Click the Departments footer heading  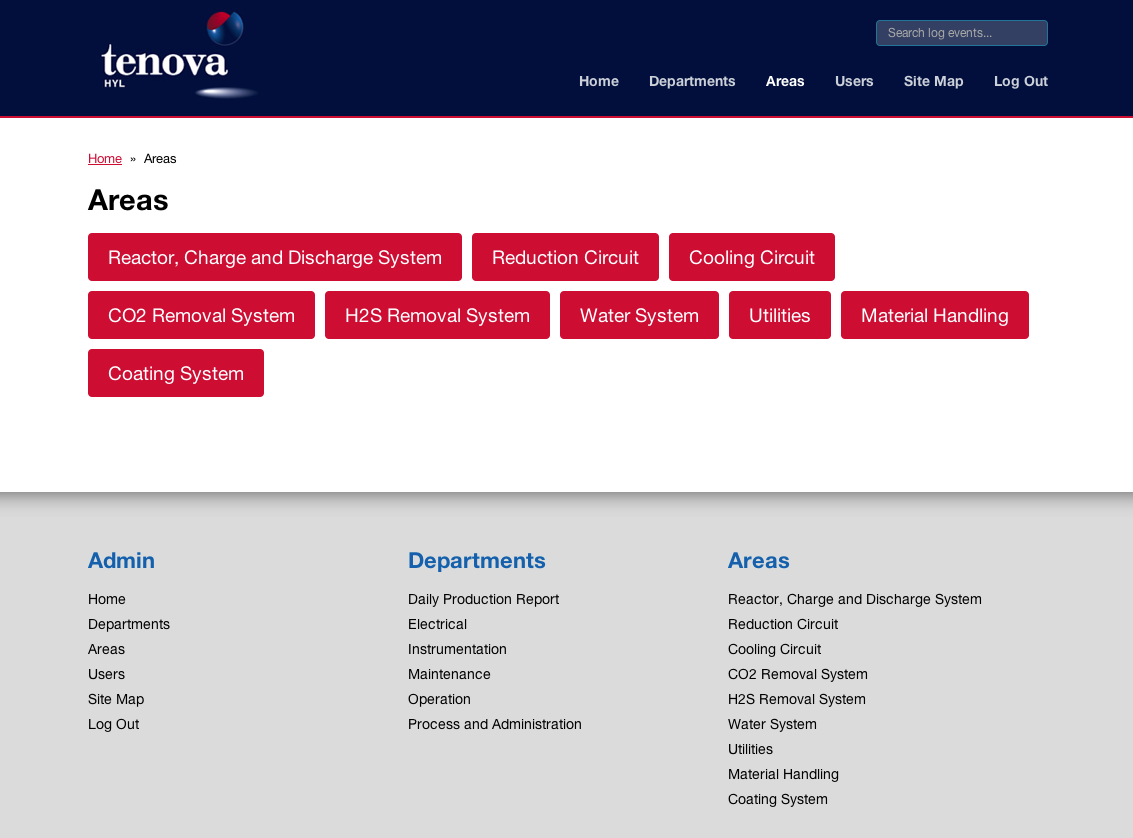click(x=477, y=561)
